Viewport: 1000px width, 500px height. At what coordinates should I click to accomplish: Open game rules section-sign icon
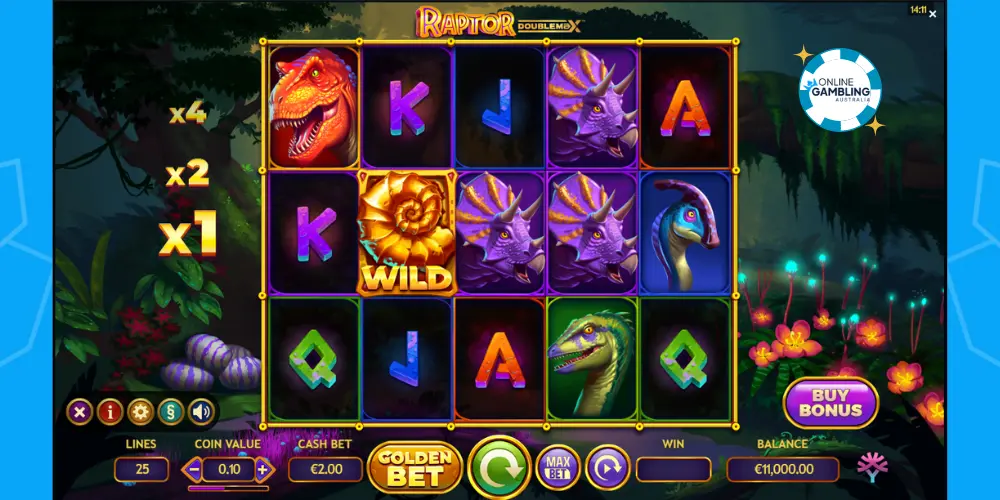171,412
